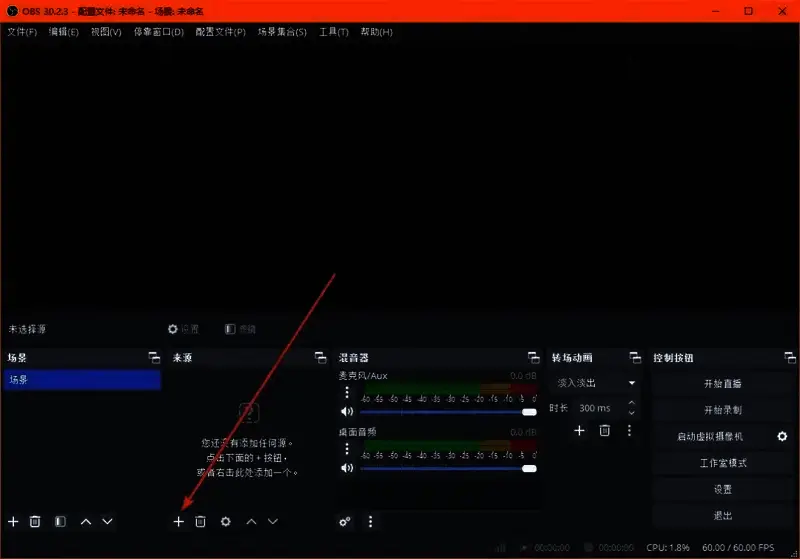Click the 60.00 / 60.00 FPS status text

(x=738, y=547)
